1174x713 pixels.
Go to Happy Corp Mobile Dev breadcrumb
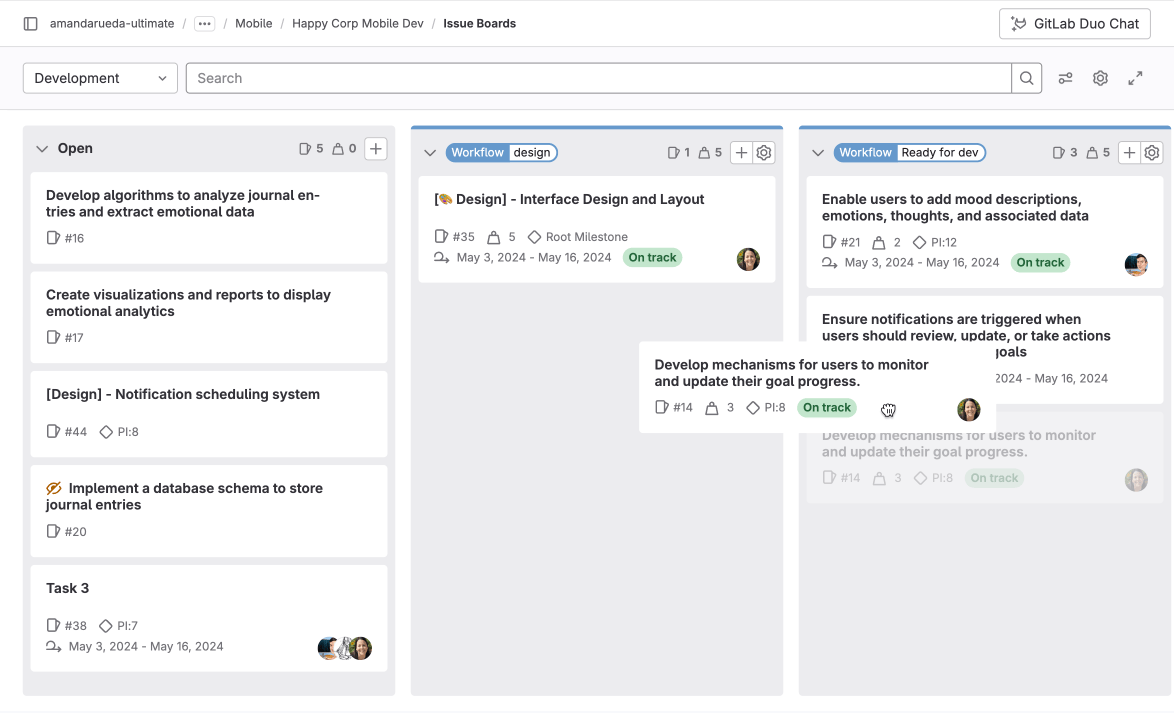click(x=357, y=23)
